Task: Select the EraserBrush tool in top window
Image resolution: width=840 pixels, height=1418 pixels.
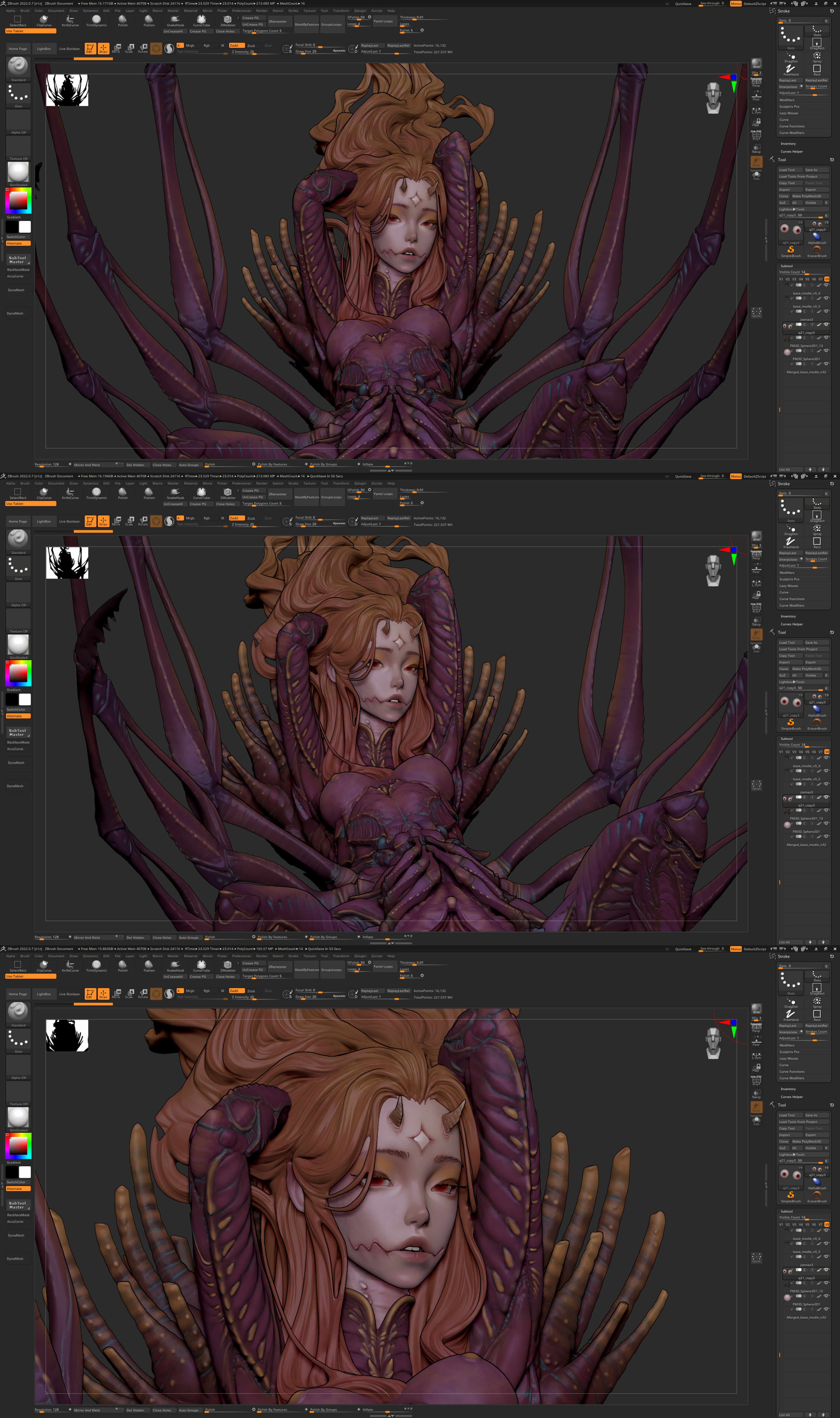Action: click(x=817, y=251)
